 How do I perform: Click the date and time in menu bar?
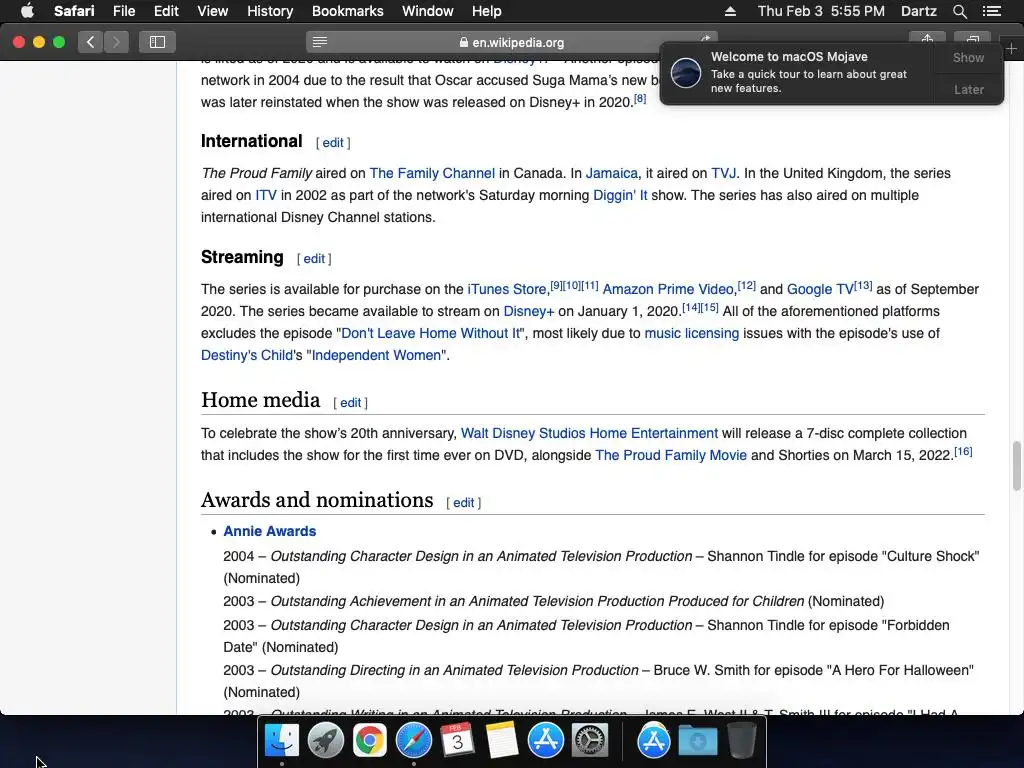821,11
